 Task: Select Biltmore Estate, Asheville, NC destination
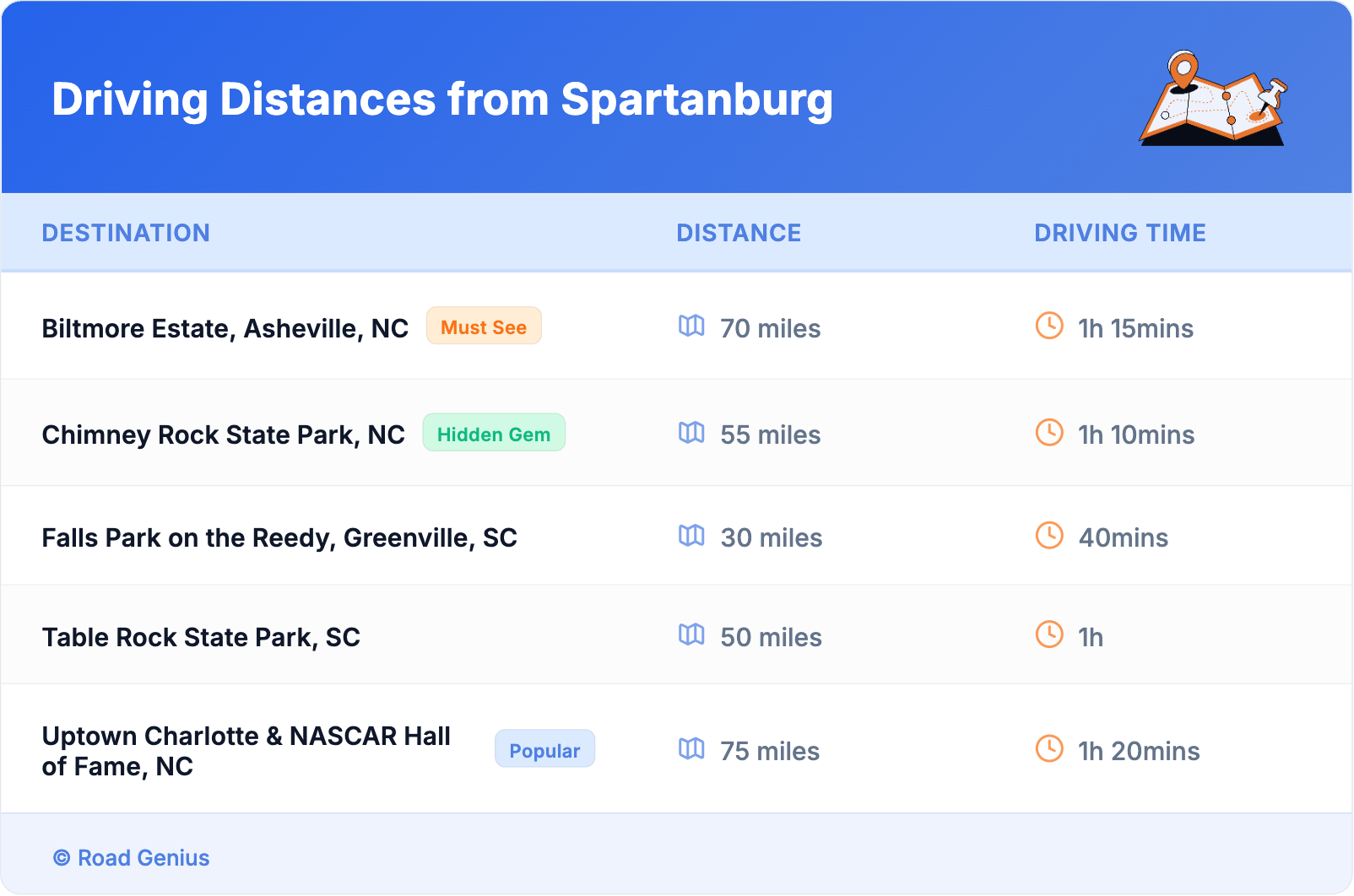[x=225, y=328]
